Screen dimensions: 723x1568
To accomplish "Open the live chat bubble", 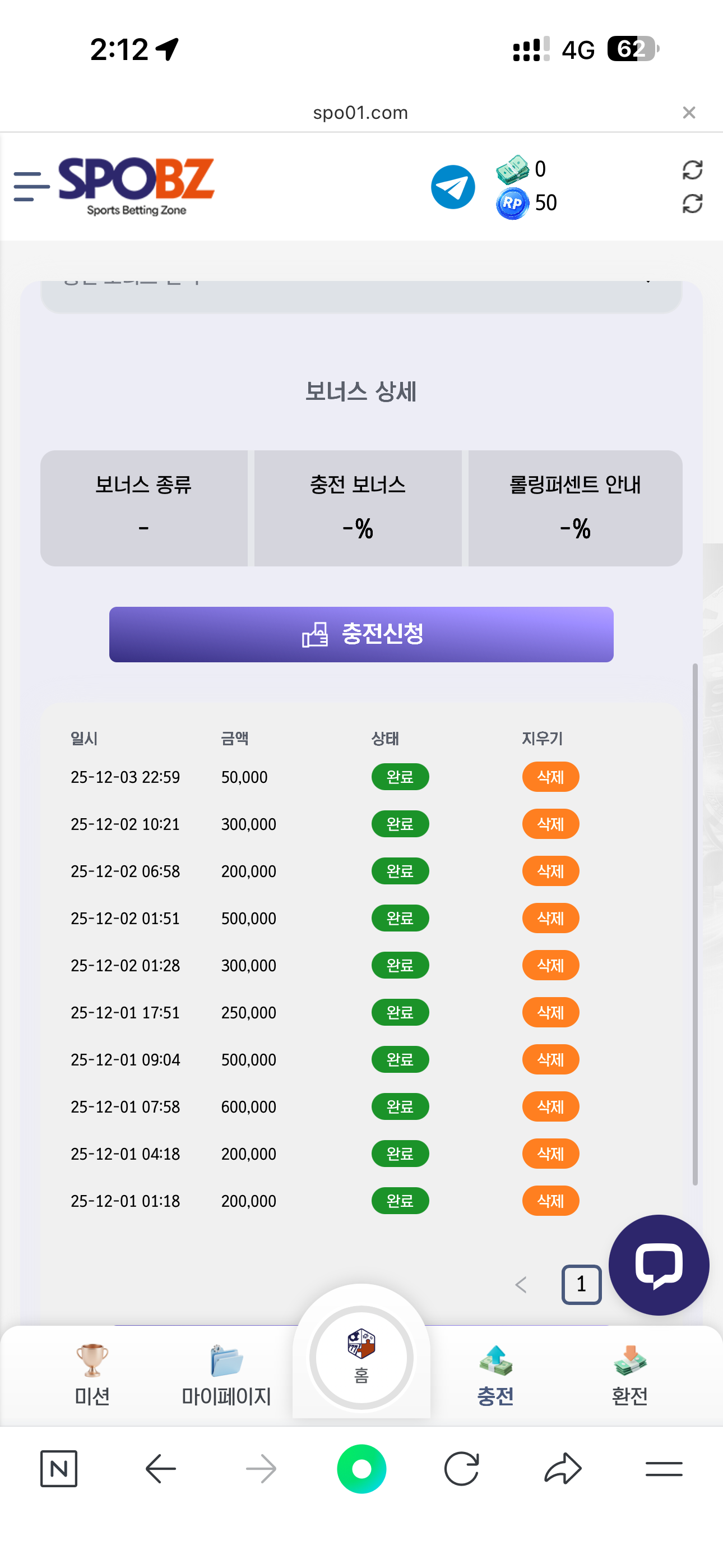I will [x=659, y=1265].
